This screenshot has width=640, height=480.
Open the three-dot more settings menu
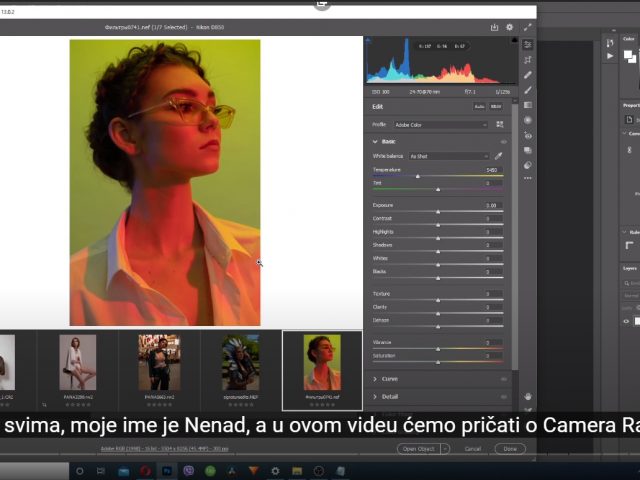[x=528, y=178]
